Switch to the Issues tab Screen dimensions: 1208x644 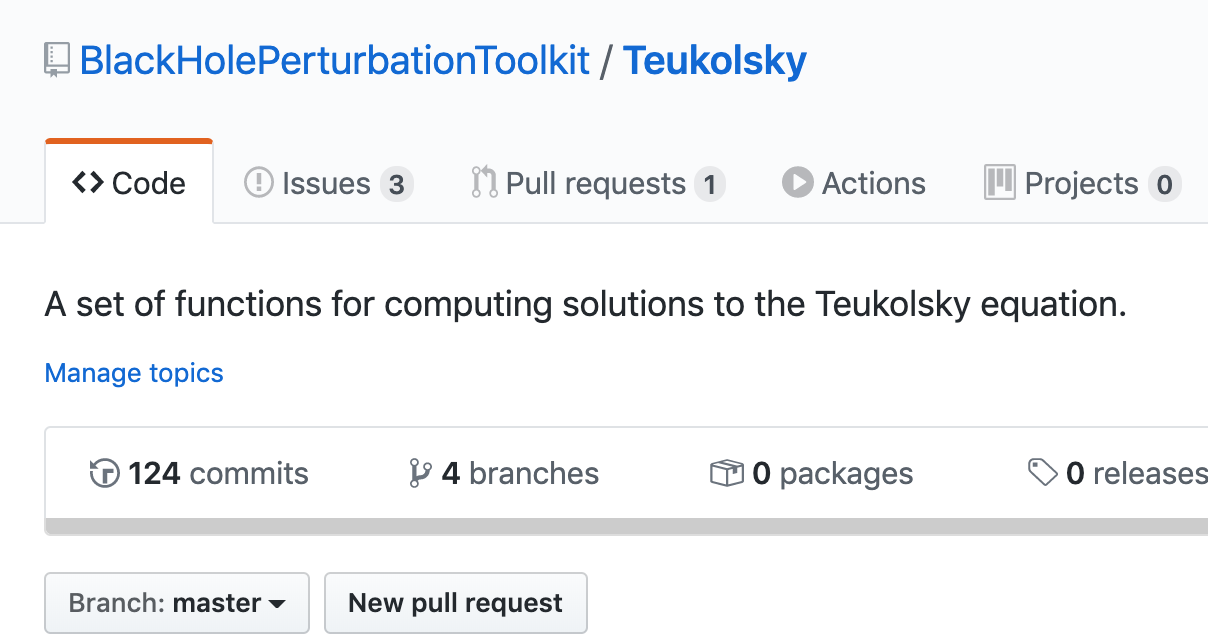[329, 183]
